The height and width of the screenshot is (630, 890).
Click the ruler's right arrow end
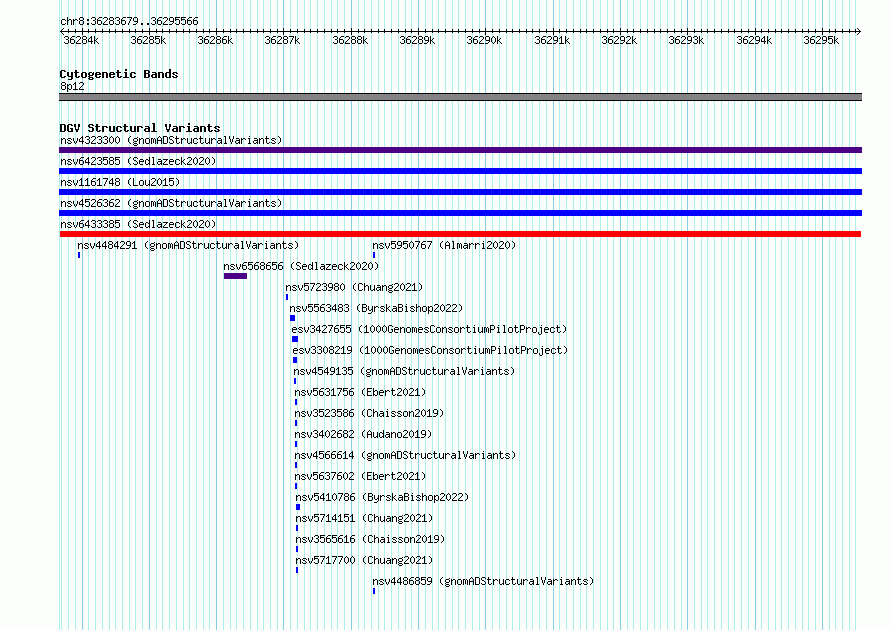pos(859,31)
